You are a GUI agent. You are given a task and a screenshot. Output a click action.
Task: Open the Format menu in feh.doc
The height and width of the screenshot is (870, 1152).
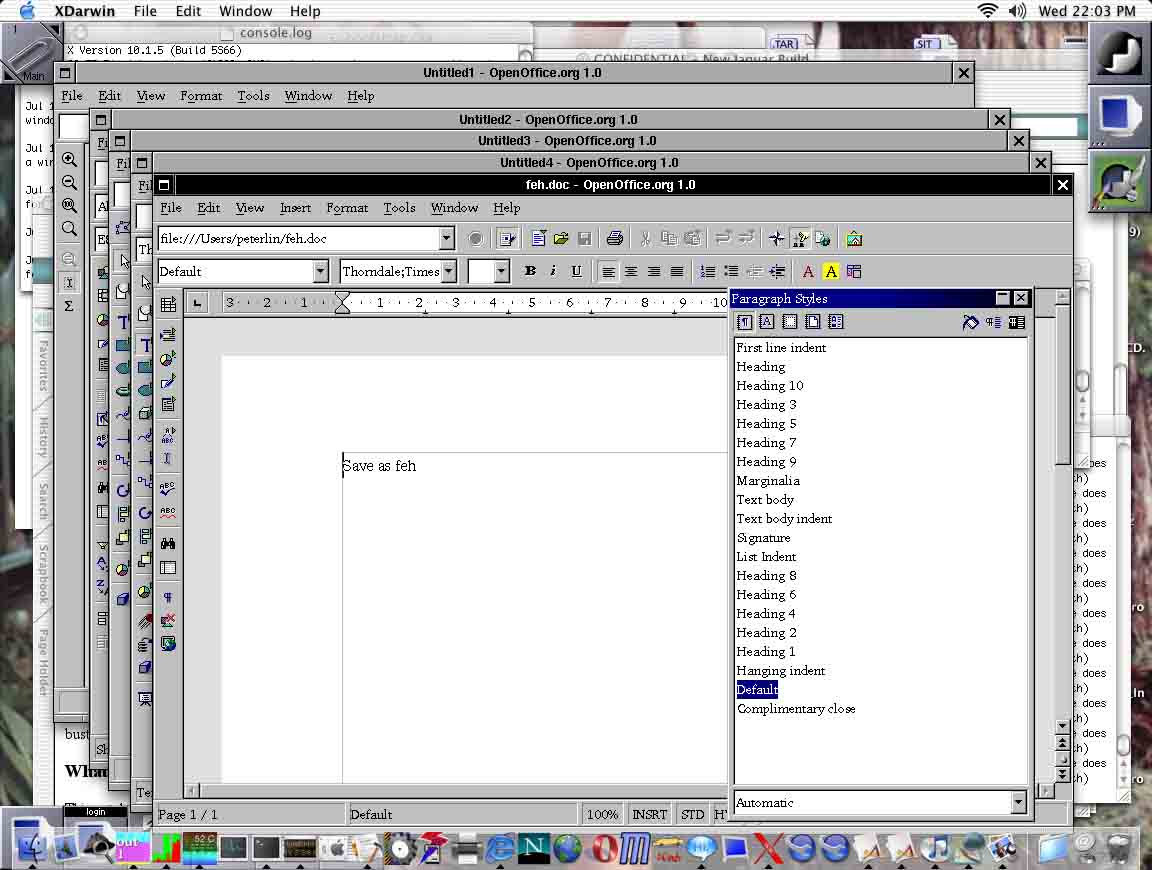click(x=347, y=208)
